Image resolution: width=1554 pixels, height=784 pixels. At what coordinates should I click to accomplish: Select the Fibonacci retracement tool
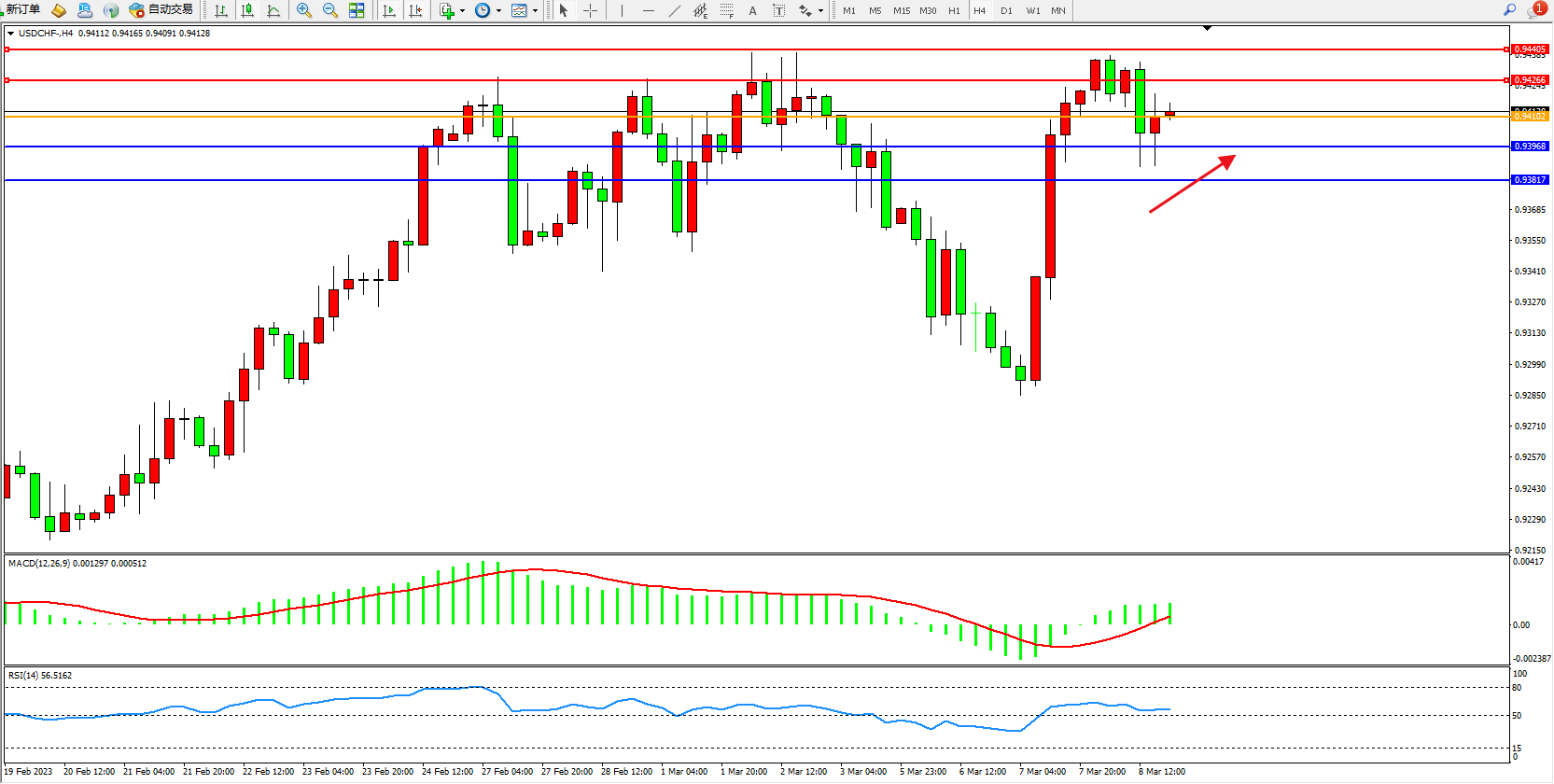pyautogui.click(x=726, y=10)
